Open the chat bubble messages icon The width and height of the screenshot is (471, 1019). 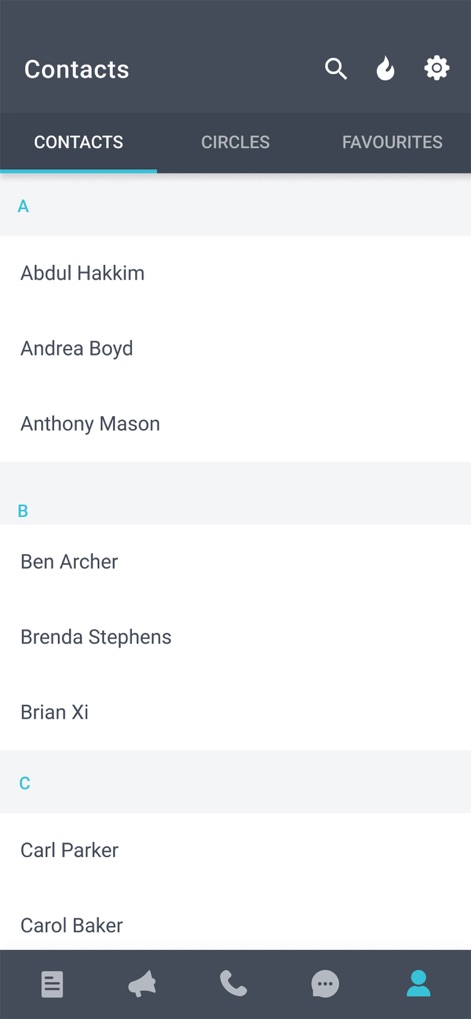coord(325,984)
